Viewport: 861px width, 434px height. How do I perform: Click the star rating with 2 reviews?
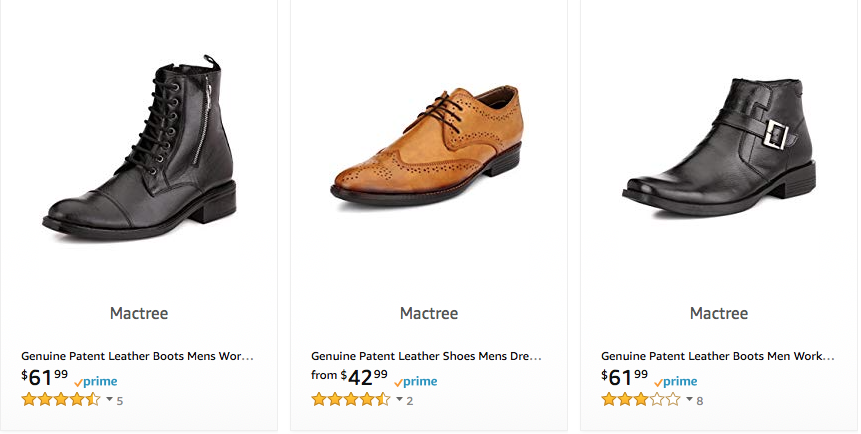click(x=350, y=400)
